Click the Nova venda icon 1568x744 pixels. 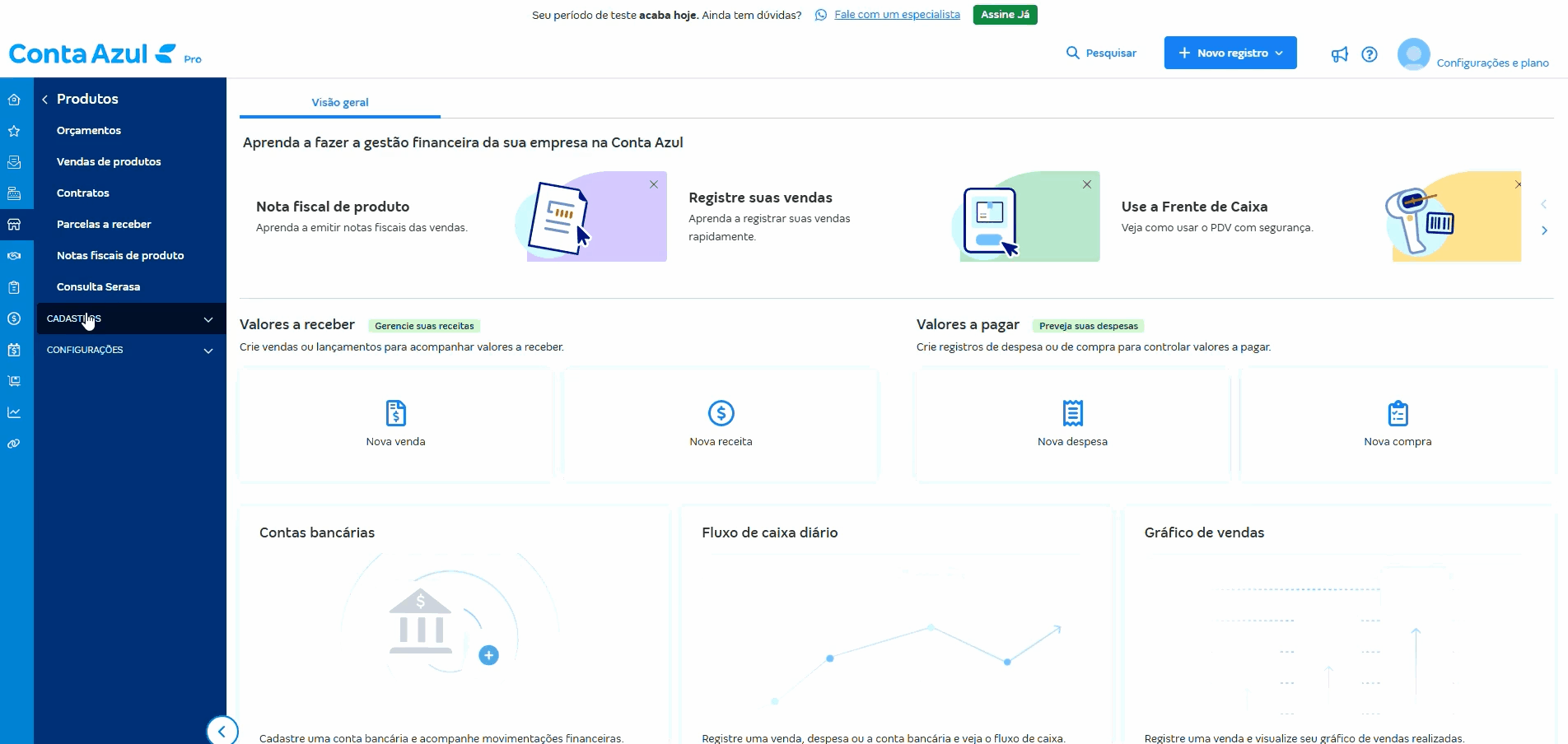point(395,413)
